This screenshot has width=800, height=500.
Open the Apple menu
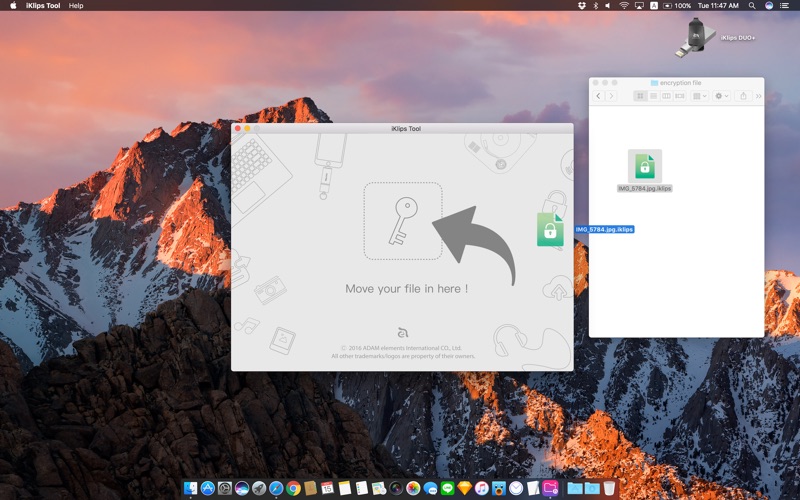click(14, 6)
